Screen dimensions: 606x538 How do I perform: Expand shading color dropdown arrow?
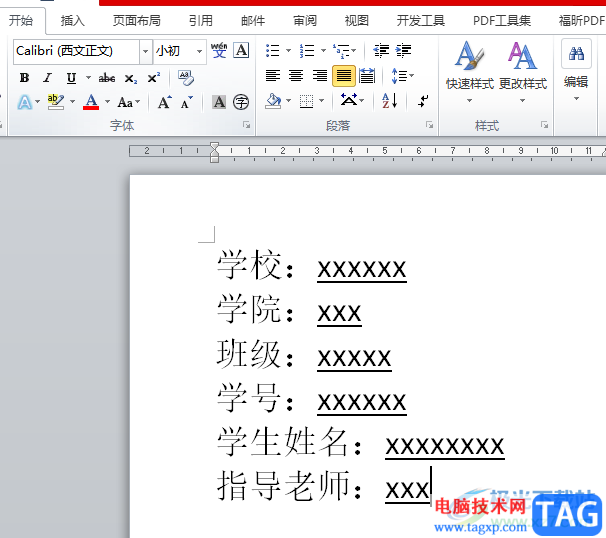(288, 101)
